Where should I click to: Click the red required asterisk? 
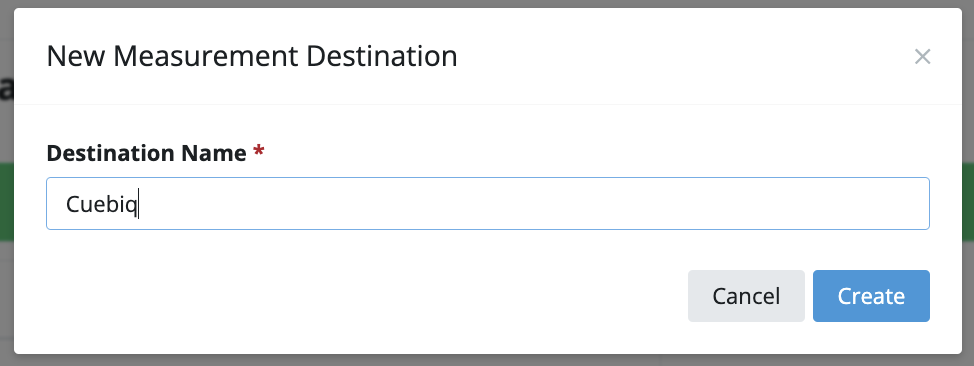click(259, 151)
